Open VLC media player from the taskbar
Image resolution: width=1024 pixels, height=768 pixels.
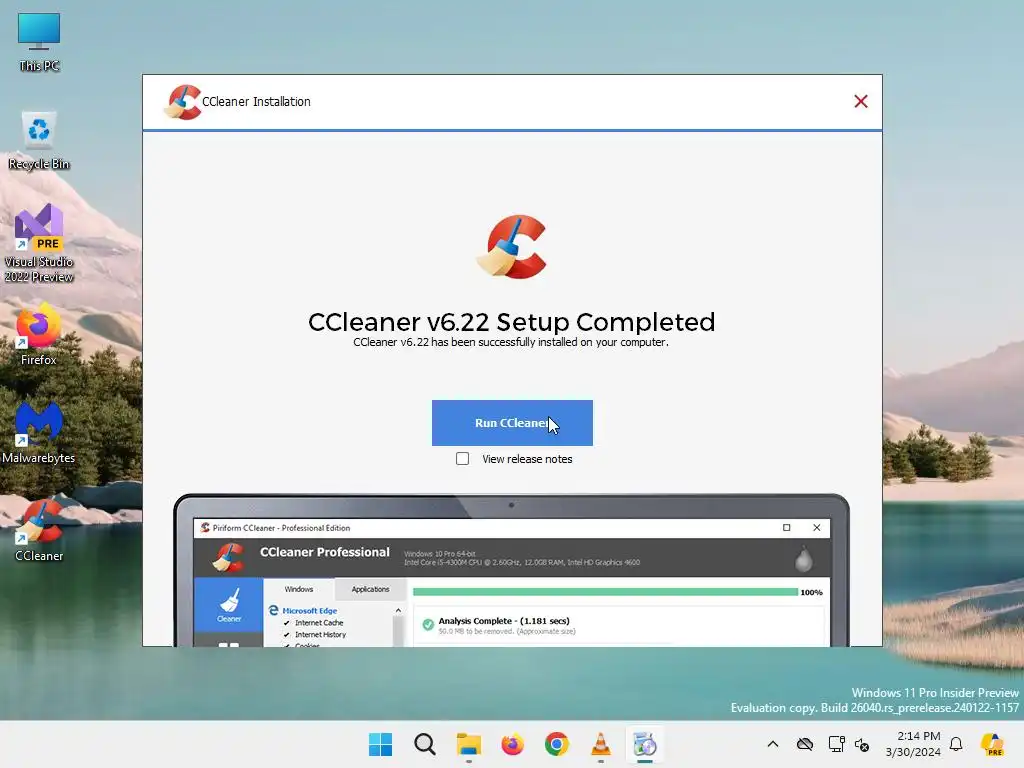click(601, 744)
